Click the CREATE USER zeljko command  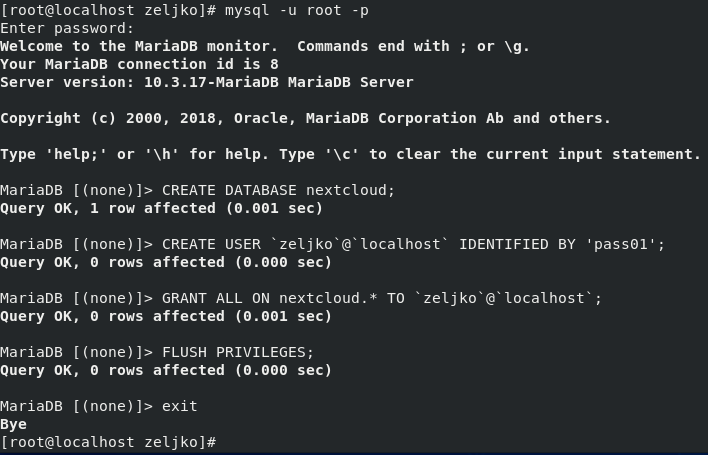414,244
